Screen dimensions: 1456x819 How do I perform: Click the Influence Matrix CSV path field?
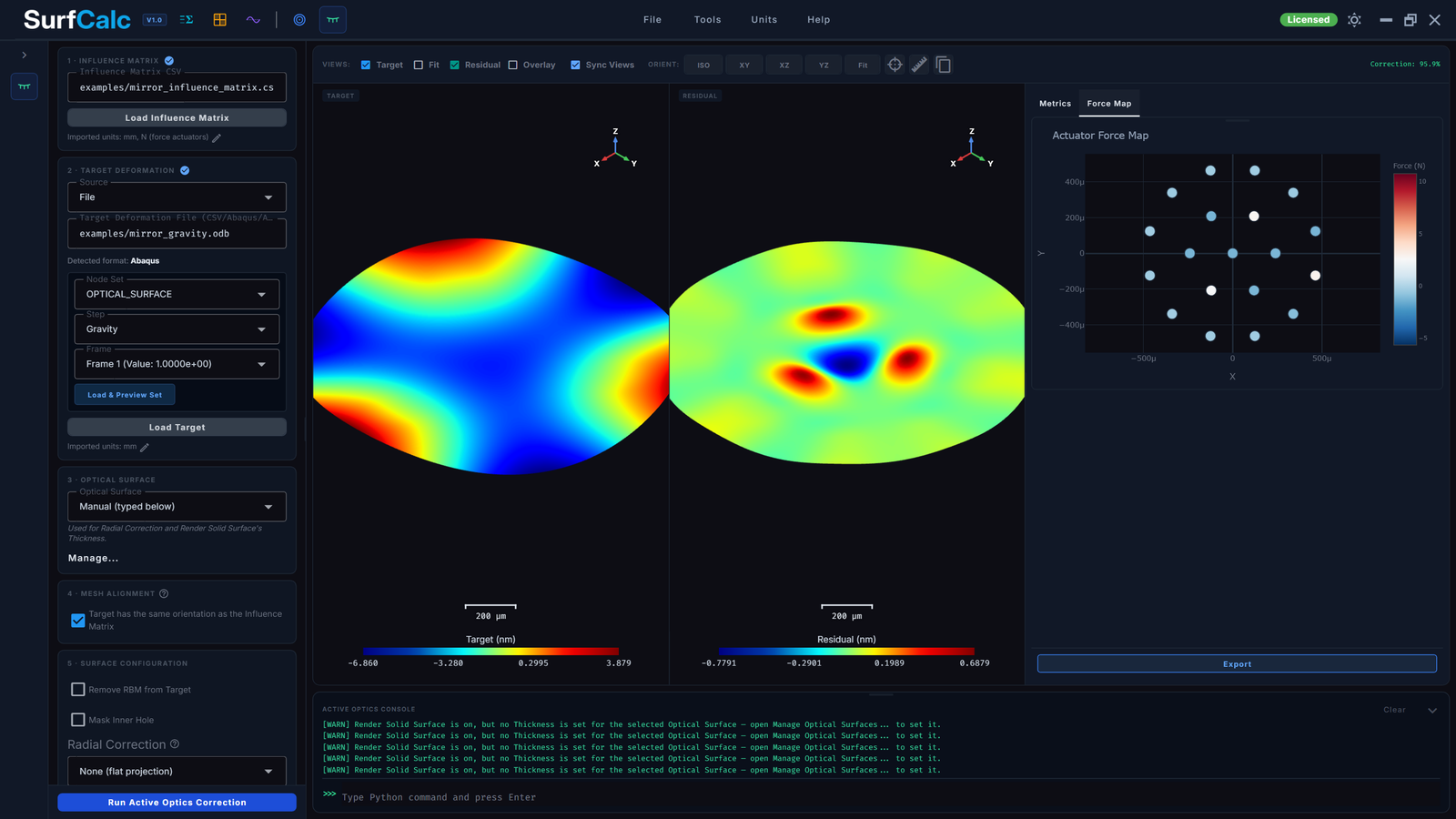click(x=177, y=87)
